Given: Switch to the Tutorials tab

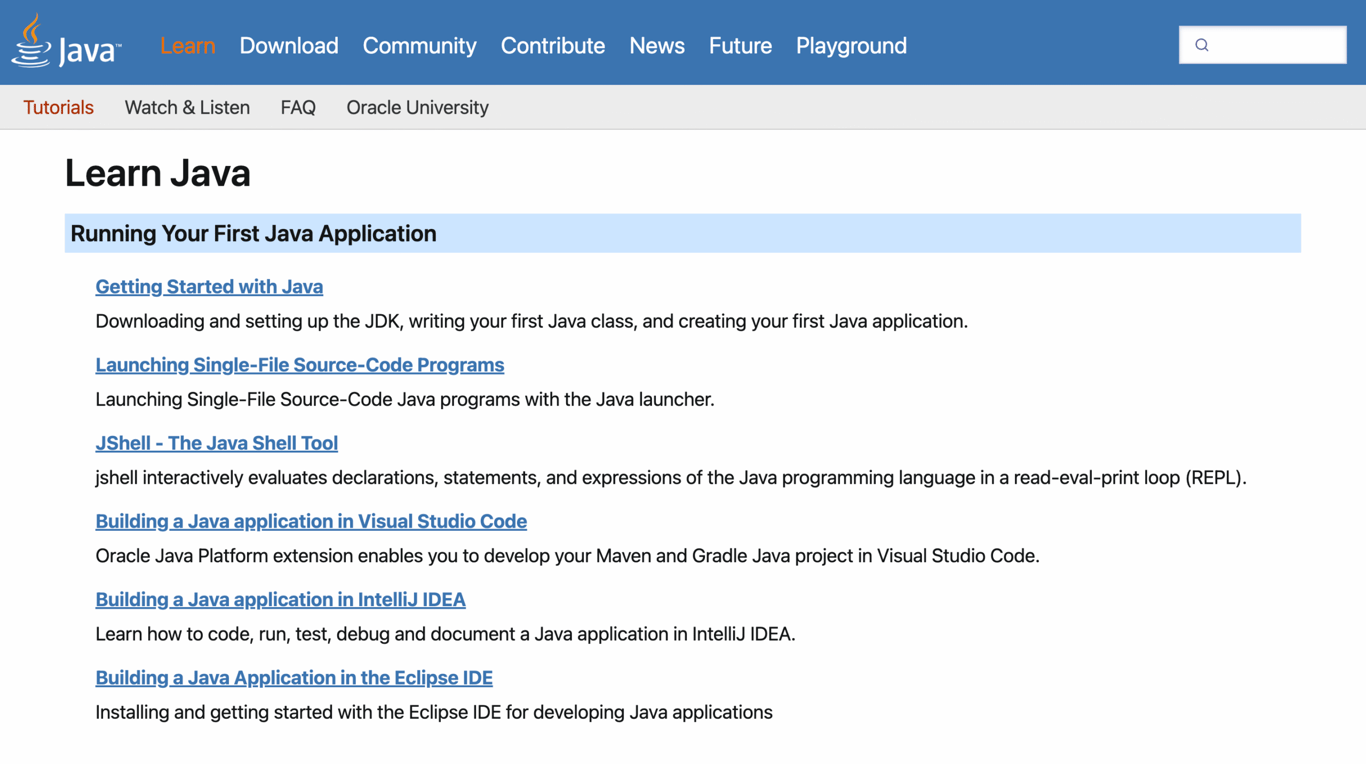Looking at the screenshot, I should tap(58, 107).
